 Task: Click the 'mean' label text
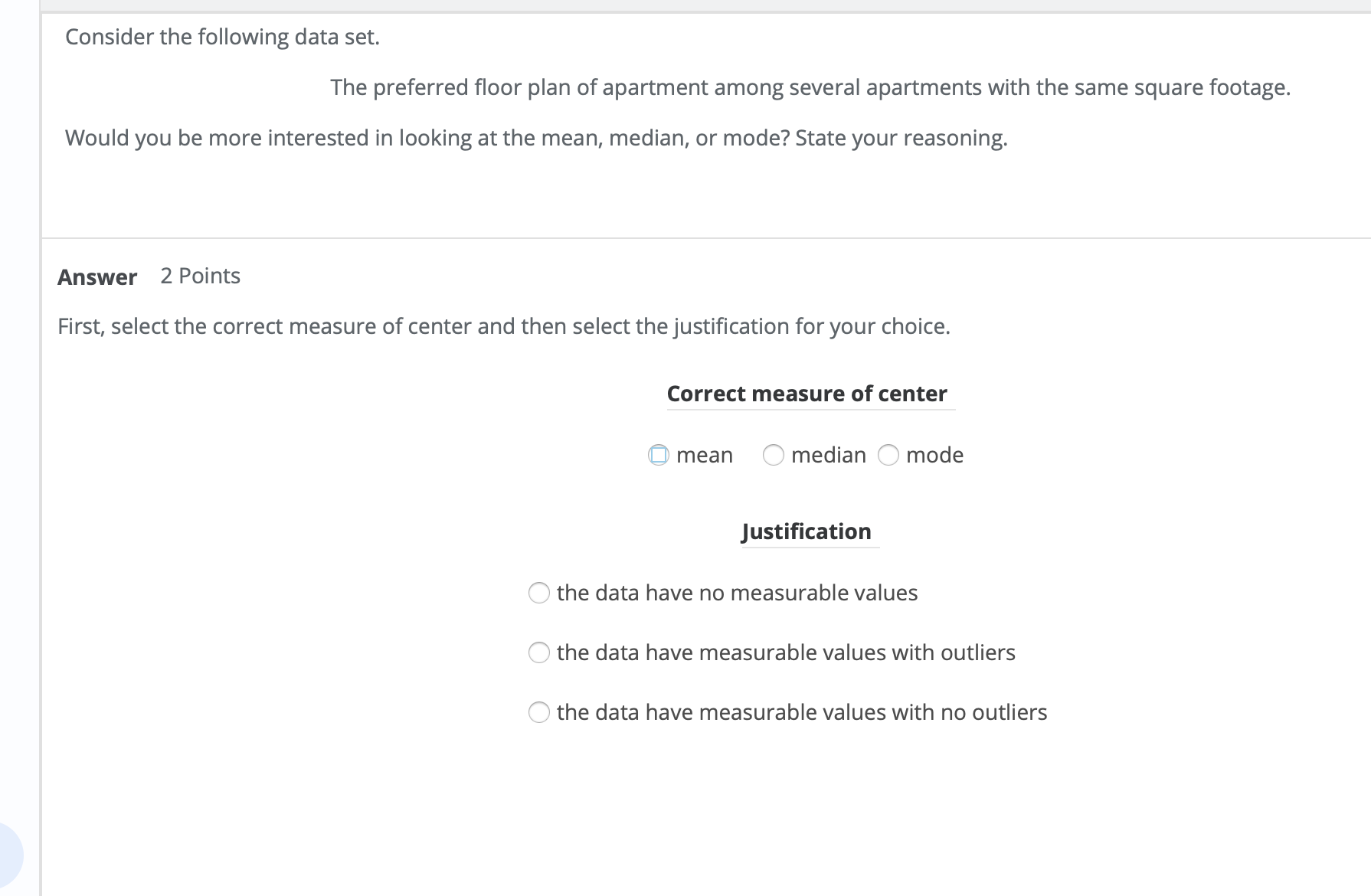coord(704,455)
